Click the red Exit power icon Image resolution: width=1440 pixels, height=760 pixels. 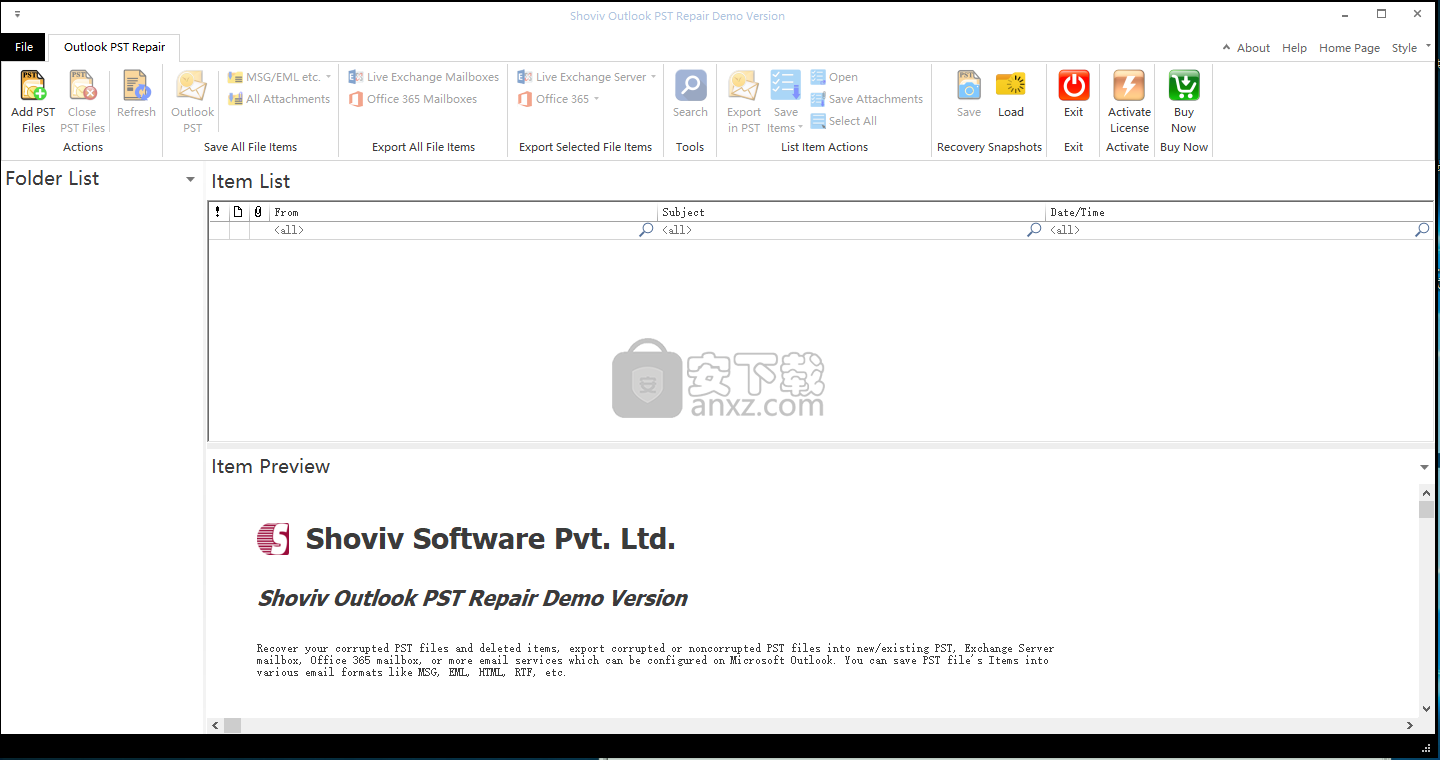click(1074, 86)
